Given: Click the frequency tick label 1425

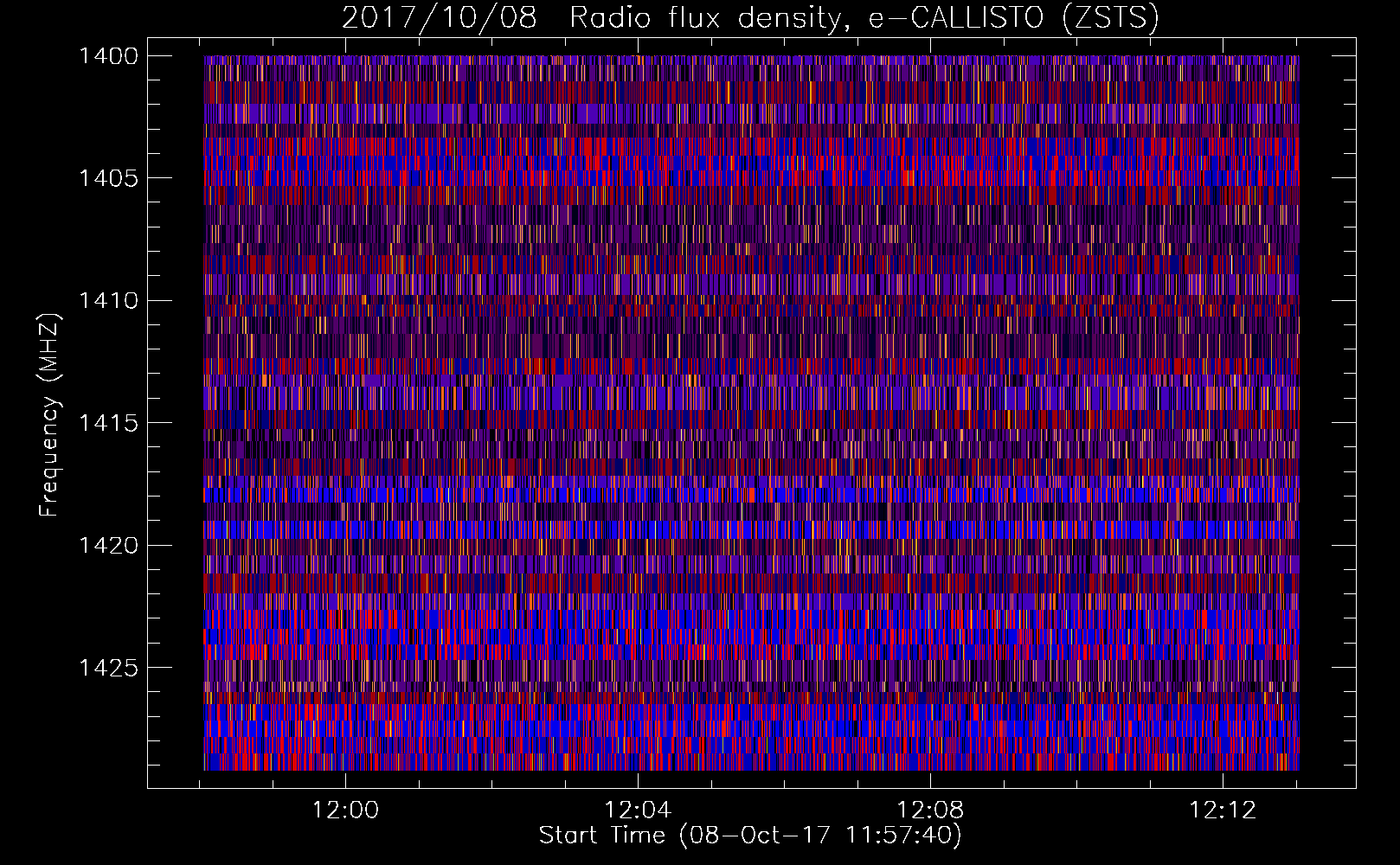Looking at the screenshot, I should pos(108,668).
